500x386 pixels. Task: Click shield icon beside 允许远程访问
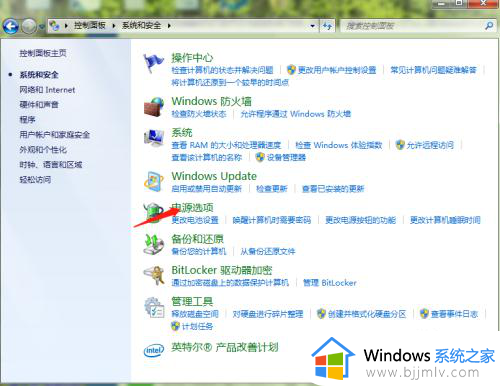pyautogui.click(x=400, y=145)
